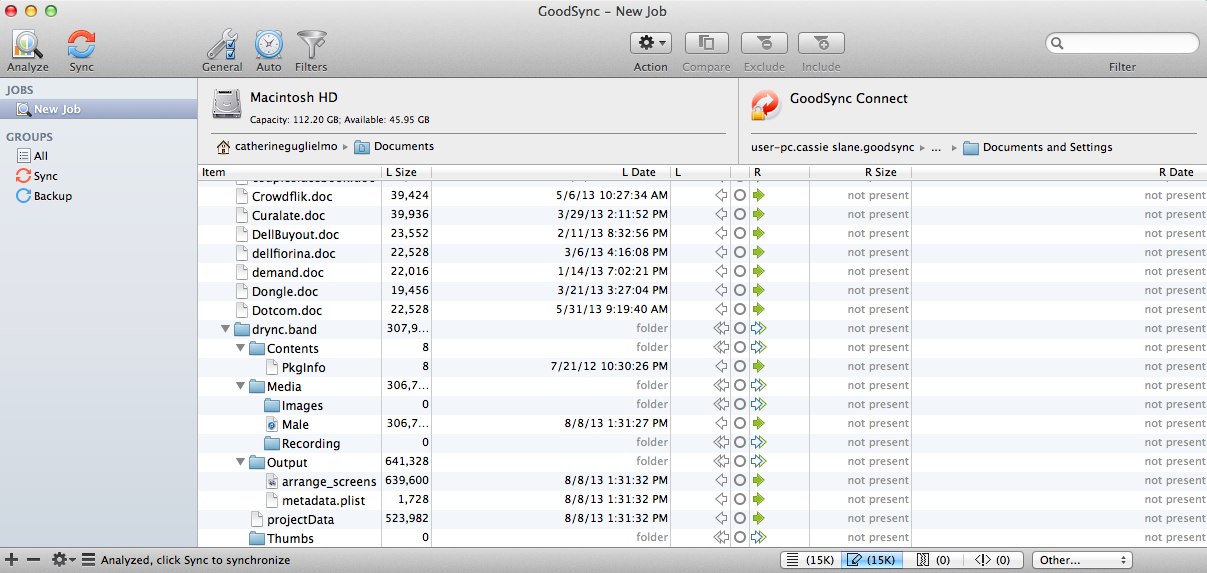Select New Job in Jobs list
The height and width of the screenshot is (573, 1207).
pyautogui.click(x=57, y=109)
